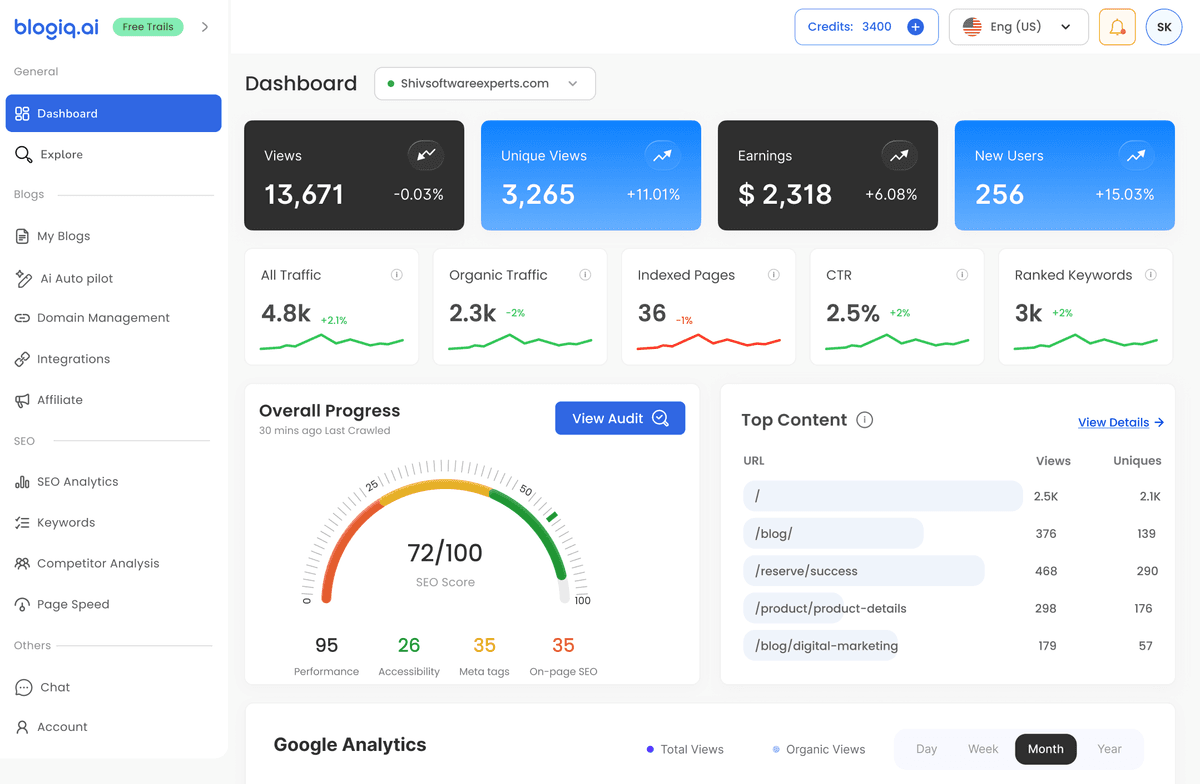The height and width of the screenshot is (784, 1200).
Task: Expand the Eng (US) language selector
Action: tap(1018, 27)
